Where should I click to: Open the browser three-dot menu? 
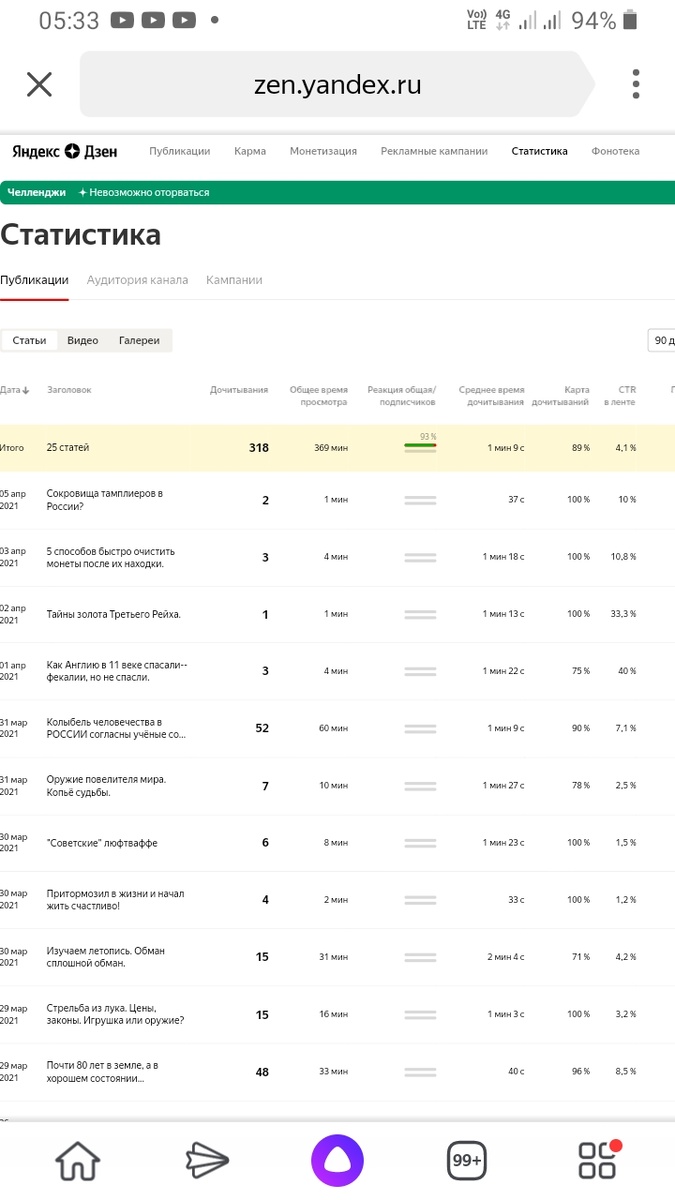tap(636, 84)
